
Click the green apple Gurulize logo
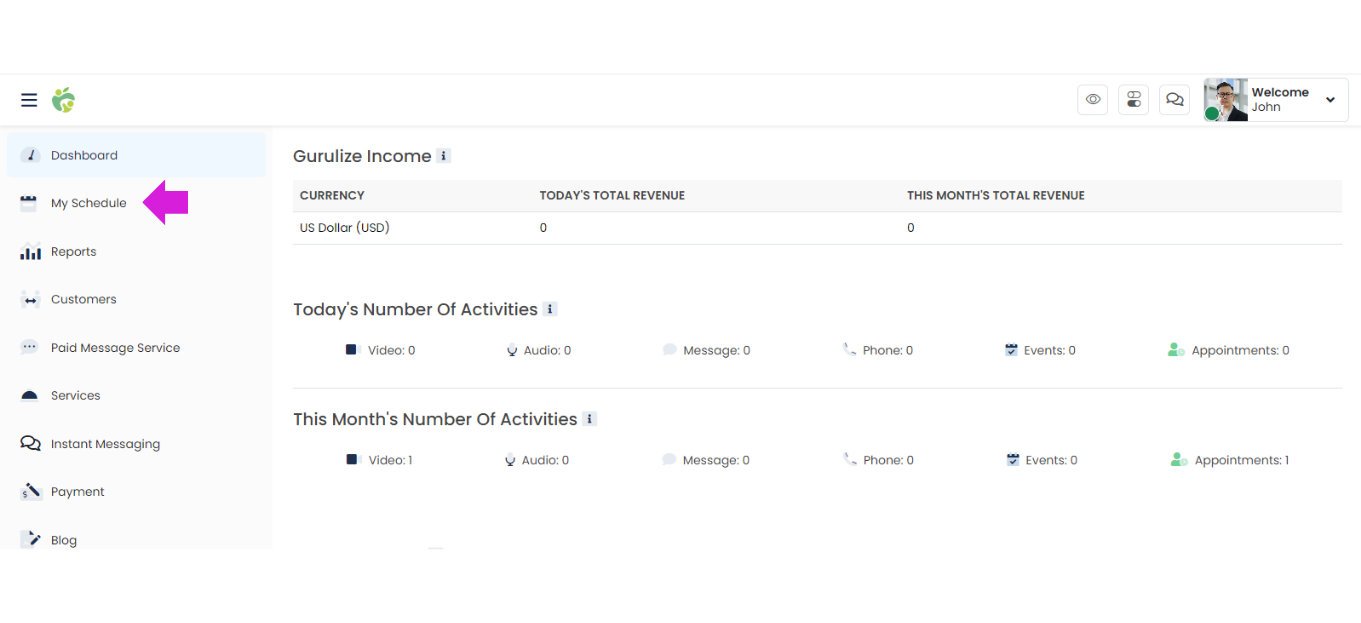point(64,100)
